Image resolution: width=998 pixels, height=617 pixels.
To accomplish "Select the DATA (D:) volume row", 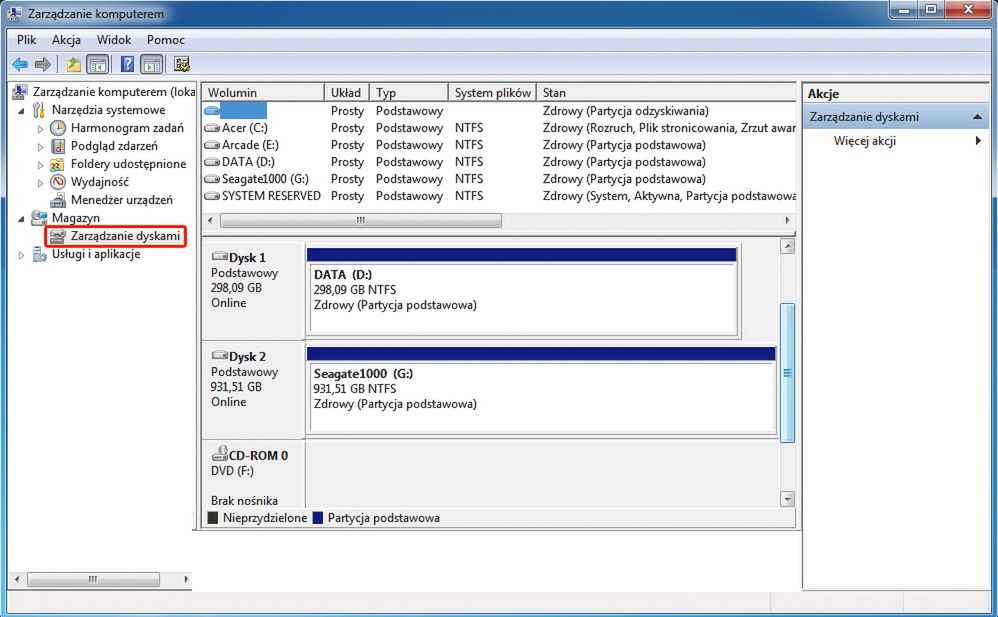I will coord(499,162).
